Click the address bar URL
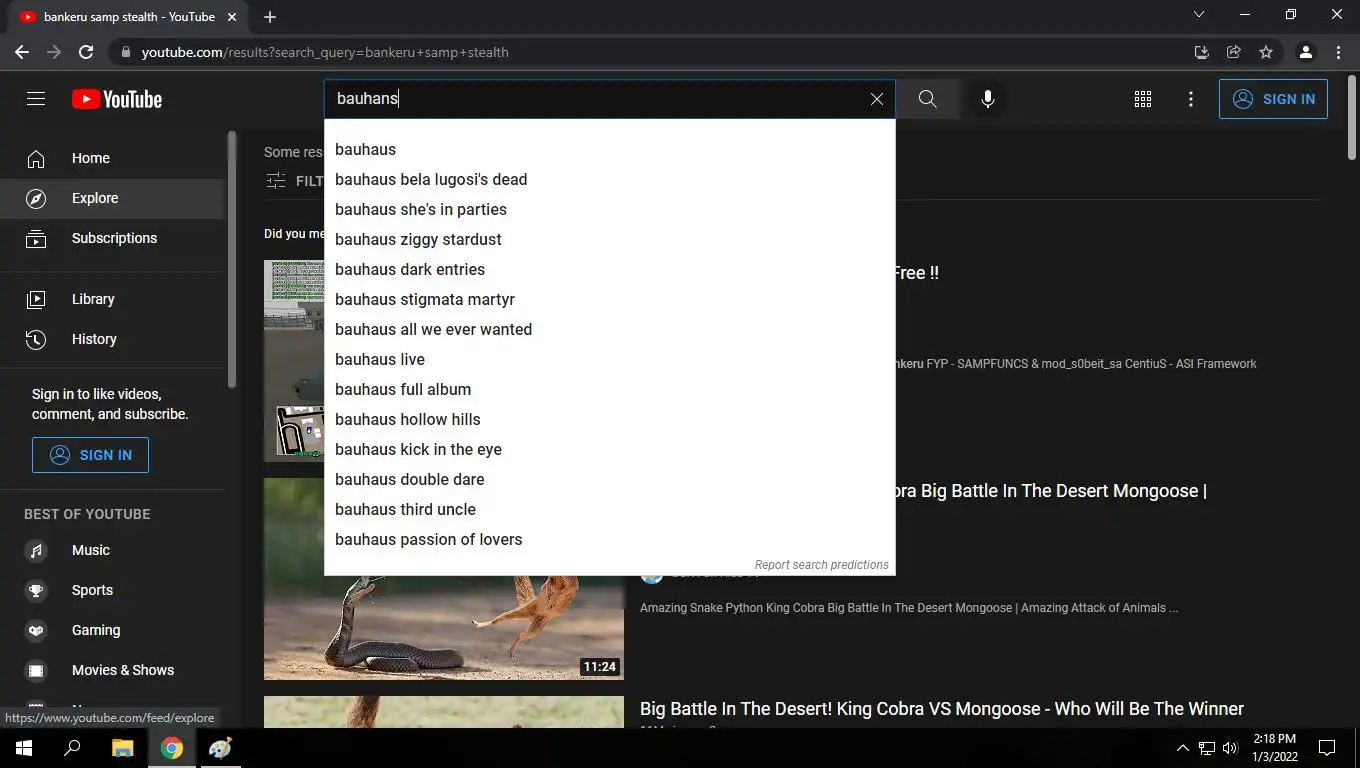The width and height of the screenshot is (1360, 768). tap(324, 52)
